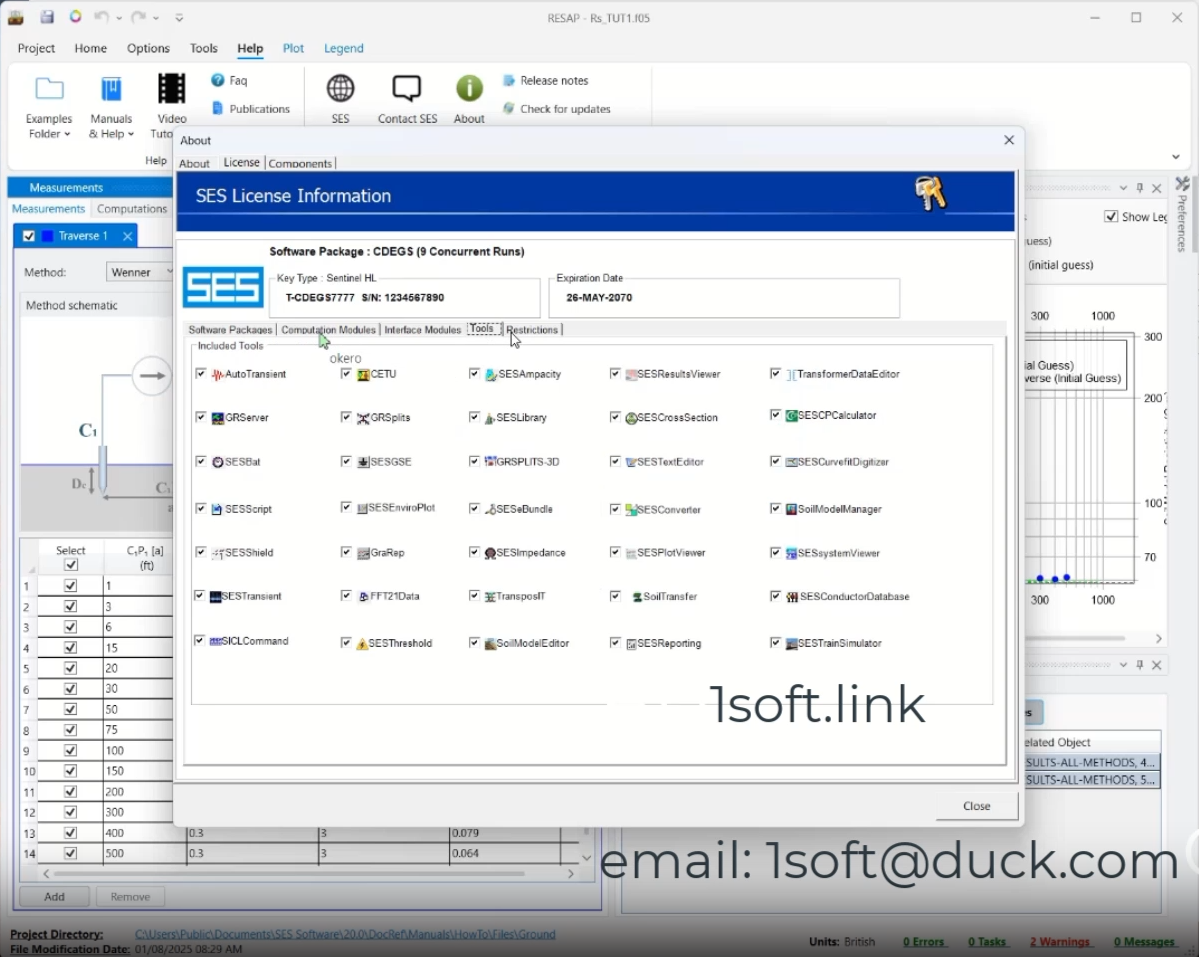This screenshot has height=957, width=1199.
Task: Toggle the Show Legend checkbox
Action: click(1111, 216)
